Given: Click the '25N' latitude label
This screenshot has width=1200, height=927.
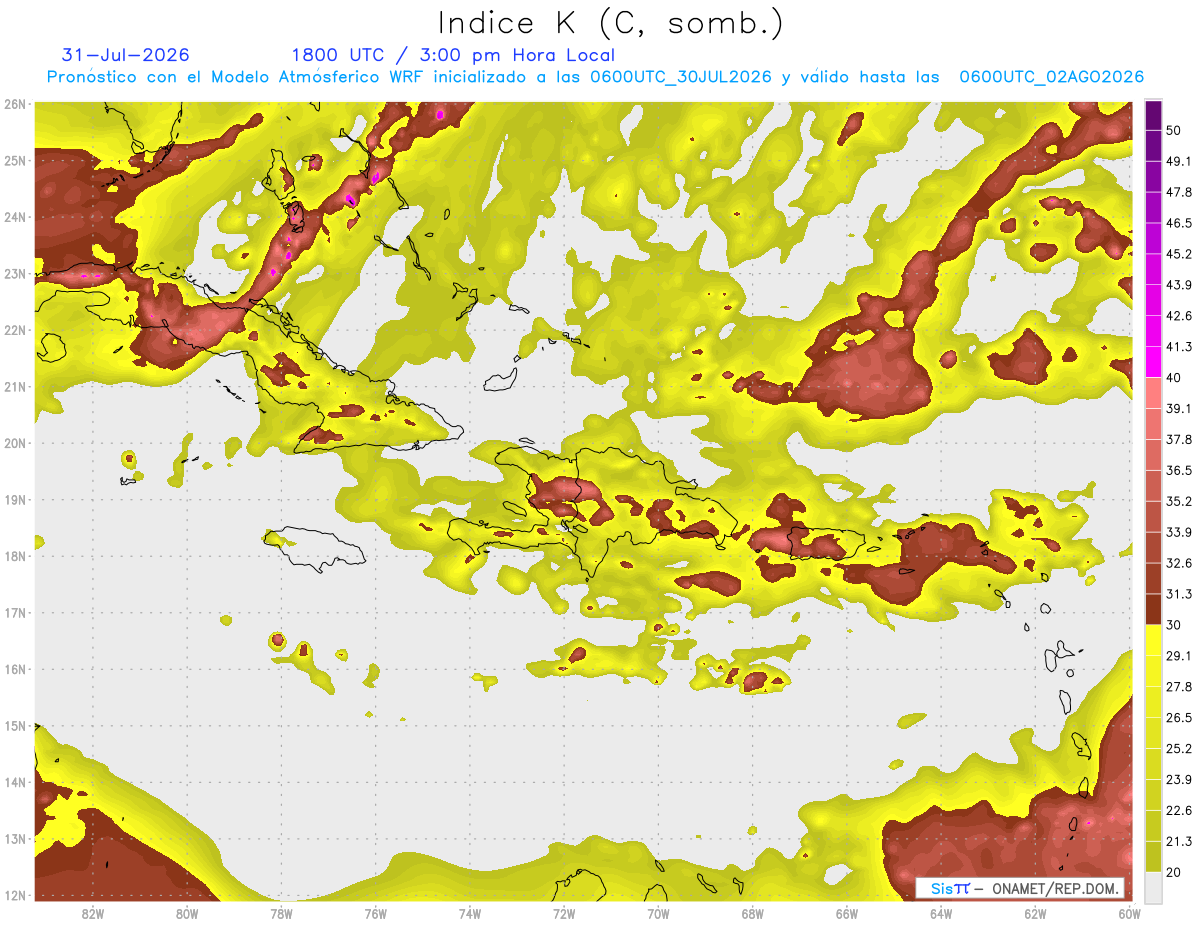Looking at the screenshot, I should (x=15, y=160).
